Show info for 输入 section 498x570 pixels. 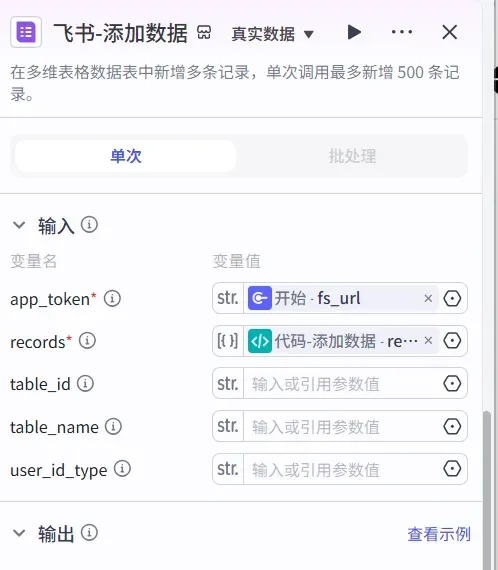(x=89, y=225)
